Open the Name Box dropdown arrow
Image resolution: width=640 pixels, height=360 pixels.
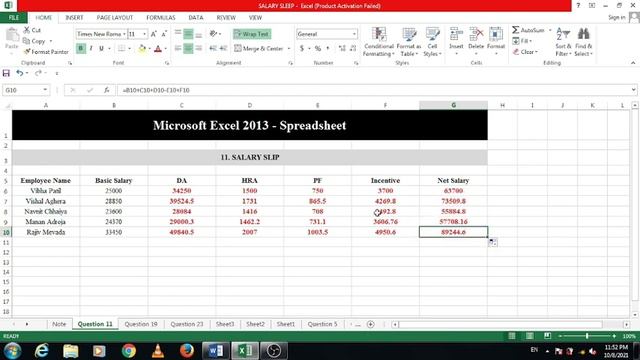45,90
